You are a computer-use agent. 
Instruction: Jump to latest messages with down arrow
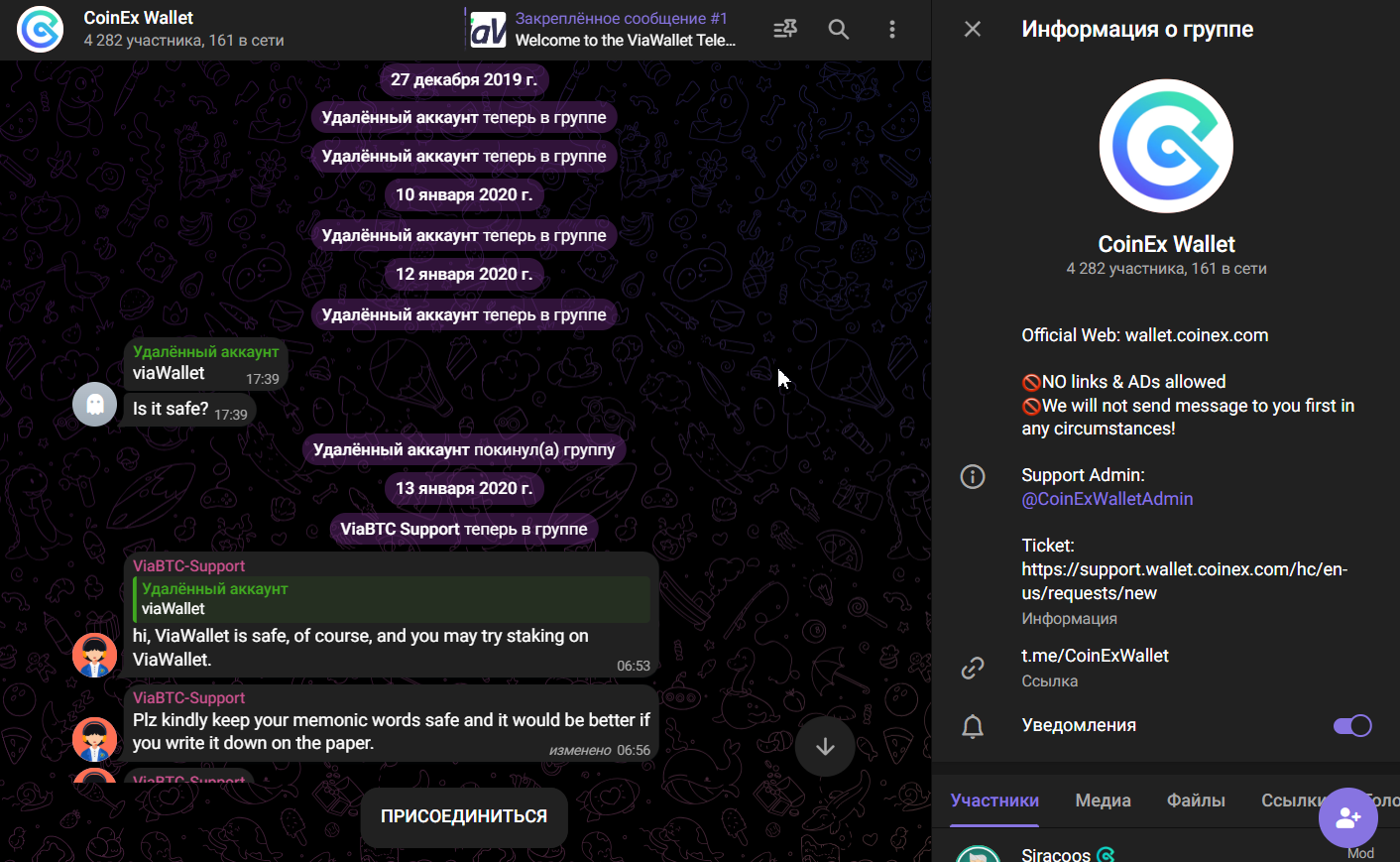[x=825, y=747]
